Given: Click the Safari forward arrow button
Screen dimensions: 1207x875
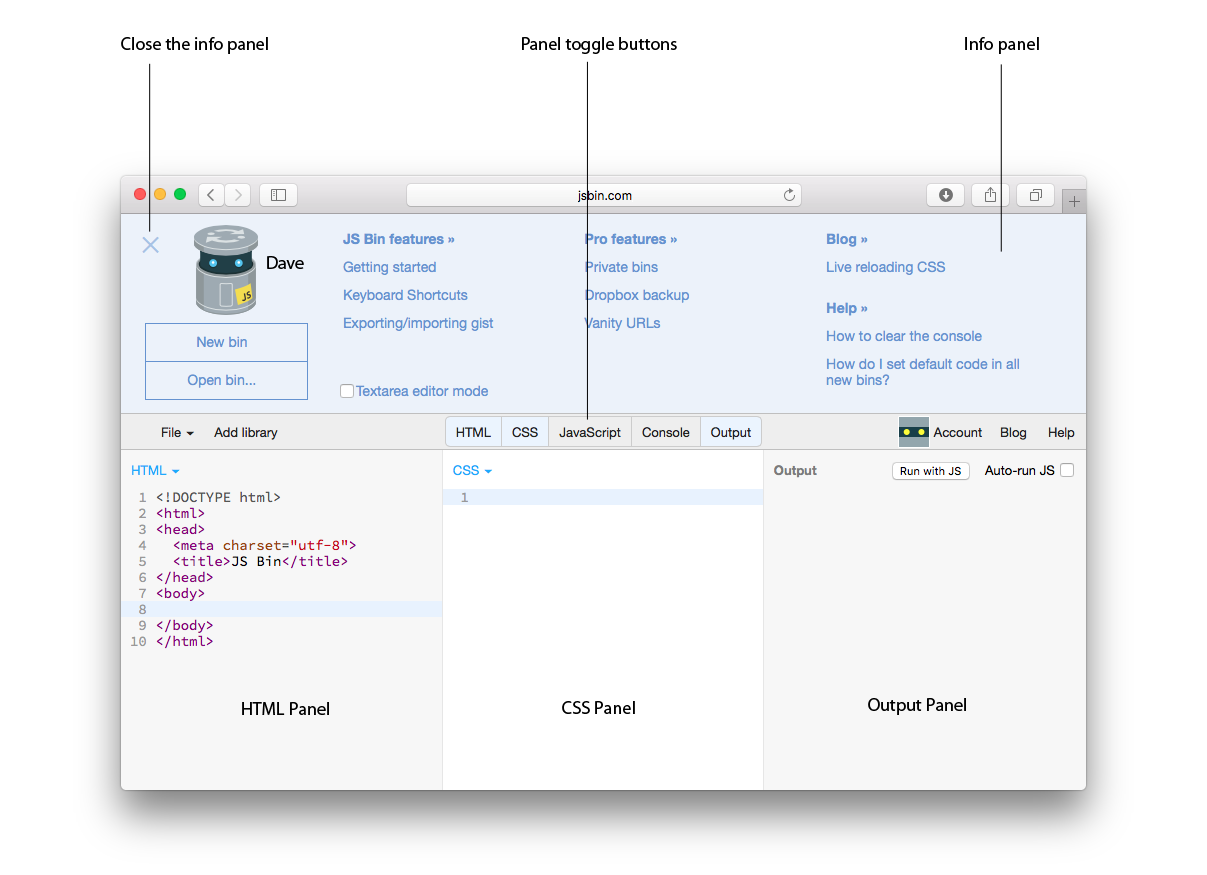Looking at the screenshot, I should click(x=238, y=195).
